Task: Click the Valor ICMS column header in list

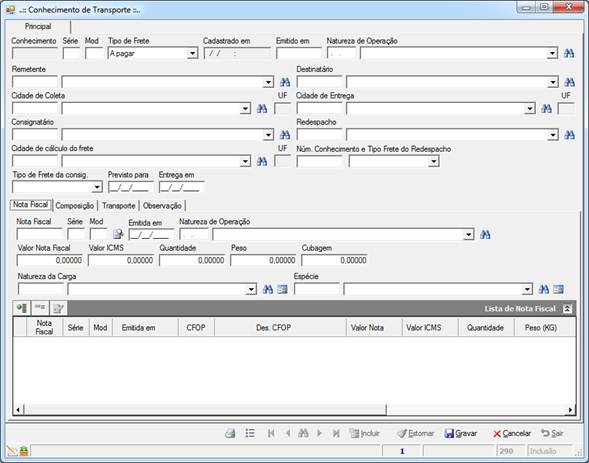Action: 430,327
